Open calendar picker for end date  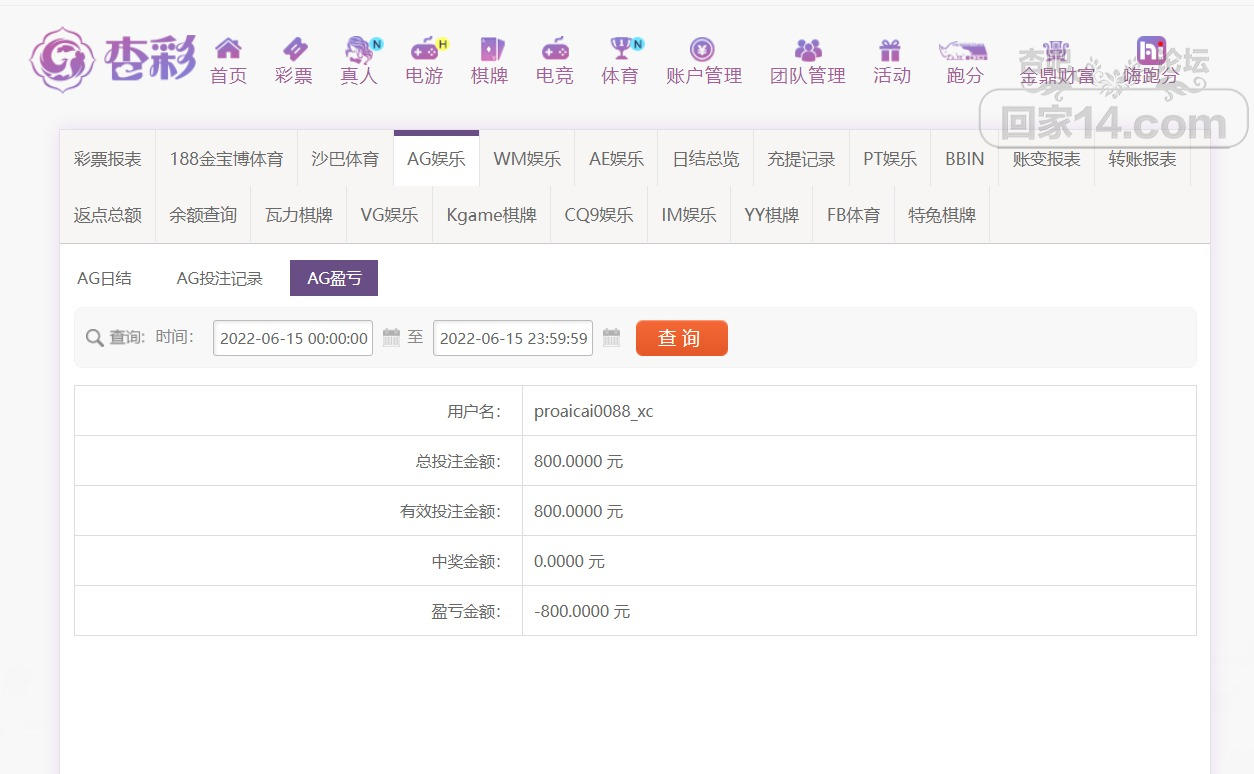[611, 338]
